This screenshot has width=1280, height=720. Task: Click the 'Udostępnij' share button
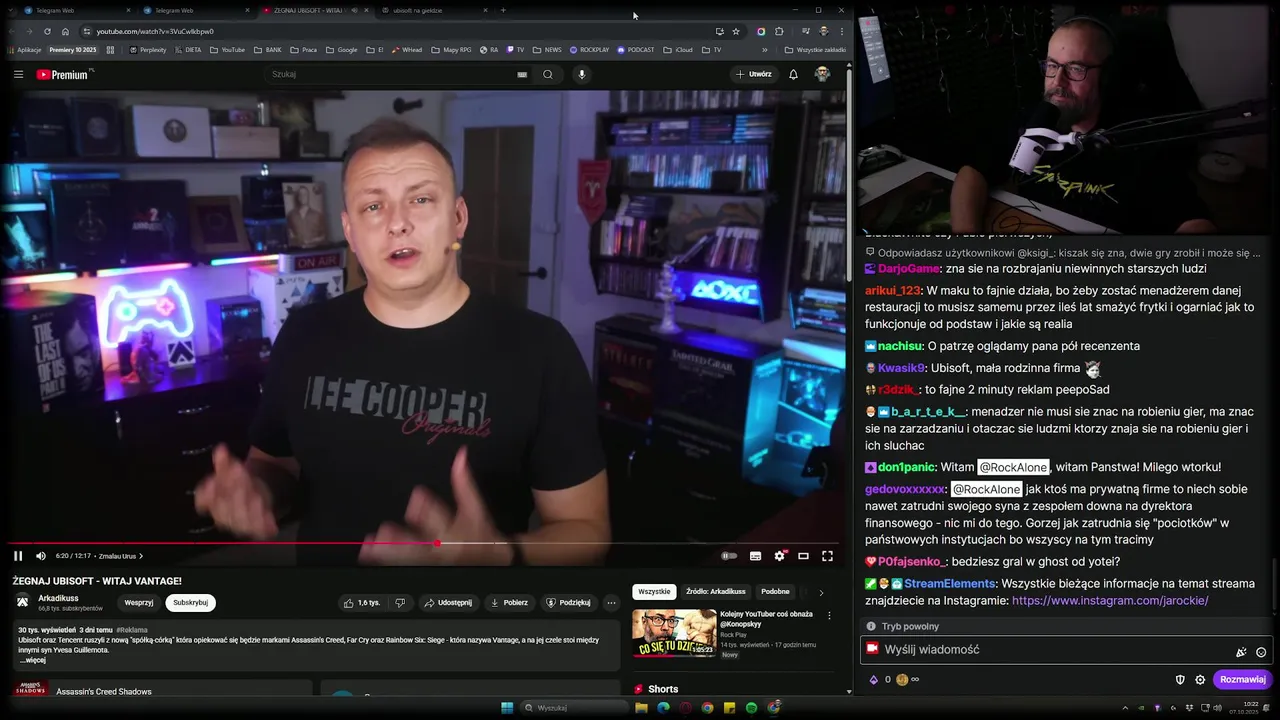pos(448,603)
